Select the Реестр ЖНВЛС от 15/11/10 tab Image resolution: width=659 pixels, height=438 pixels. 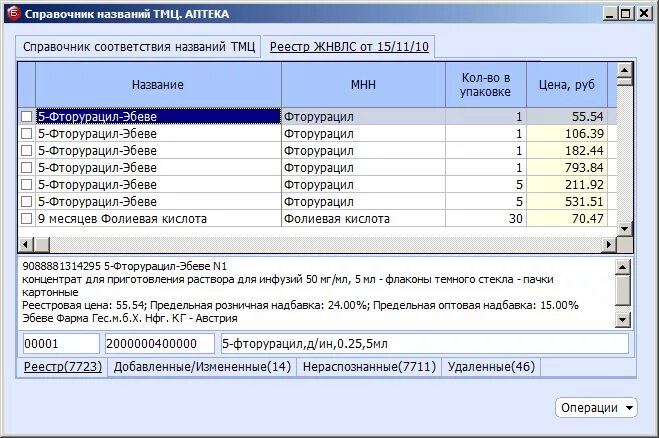click(349, 47)
